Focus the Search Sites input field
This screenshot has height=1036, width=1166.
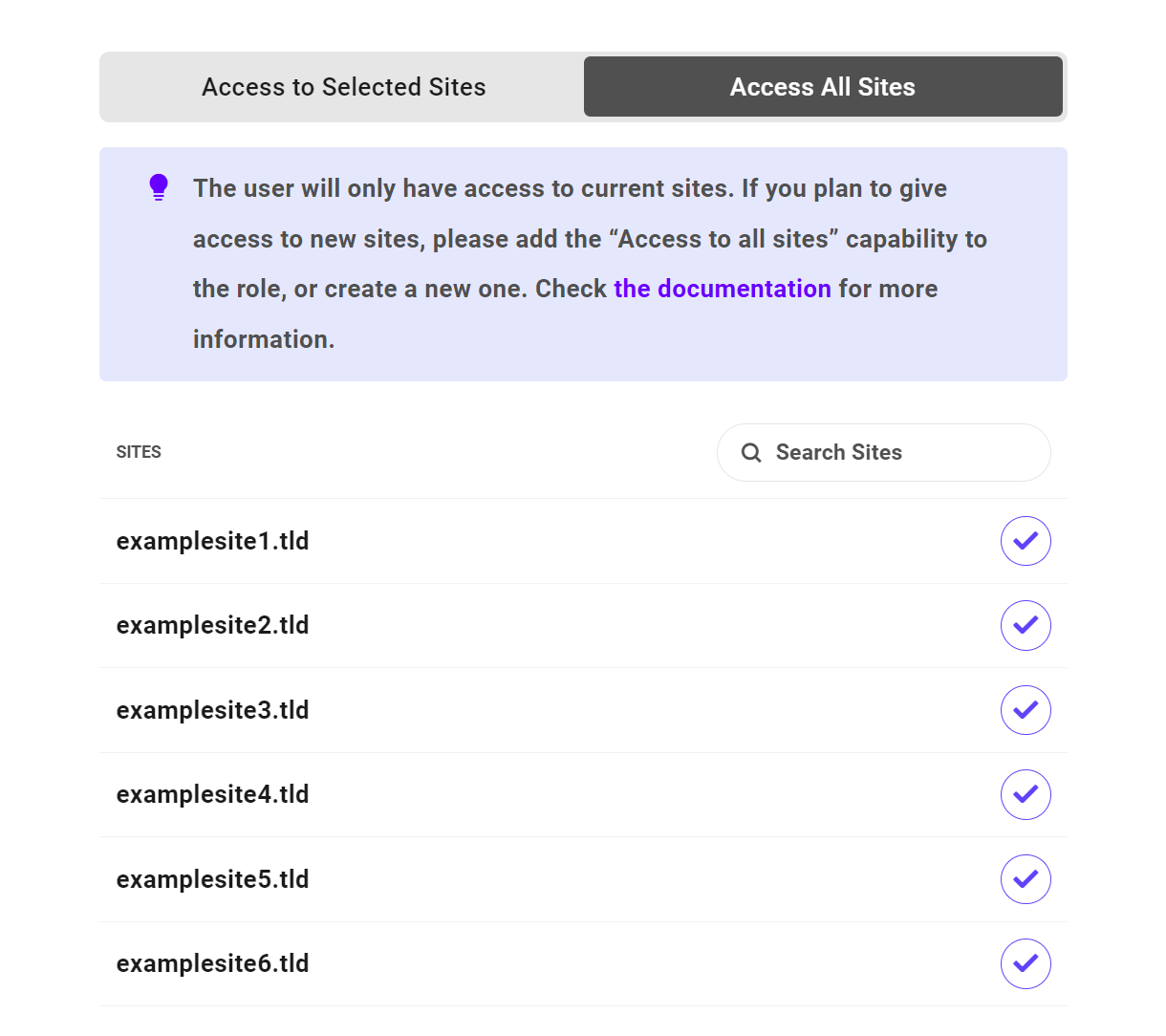coord(898,453)
